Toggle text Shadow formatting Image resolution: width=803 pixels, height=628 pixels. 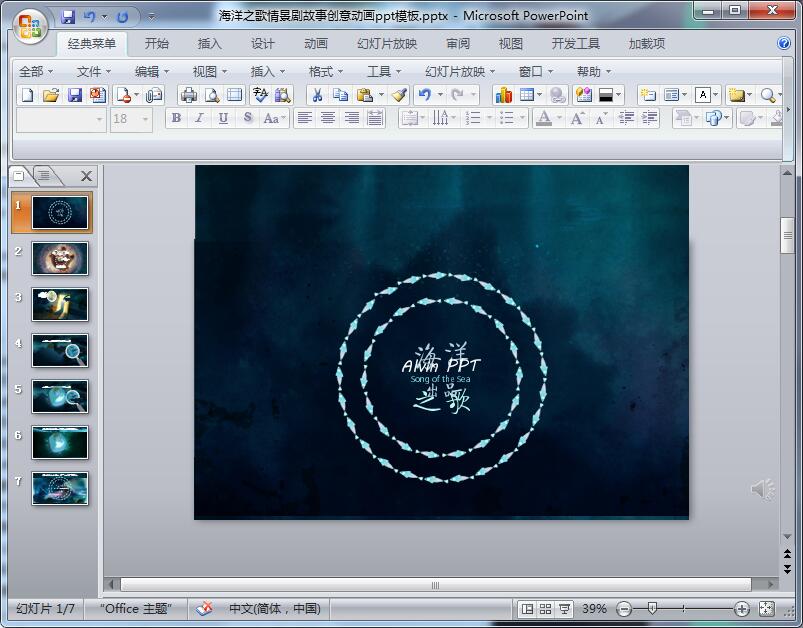(247, 118)
